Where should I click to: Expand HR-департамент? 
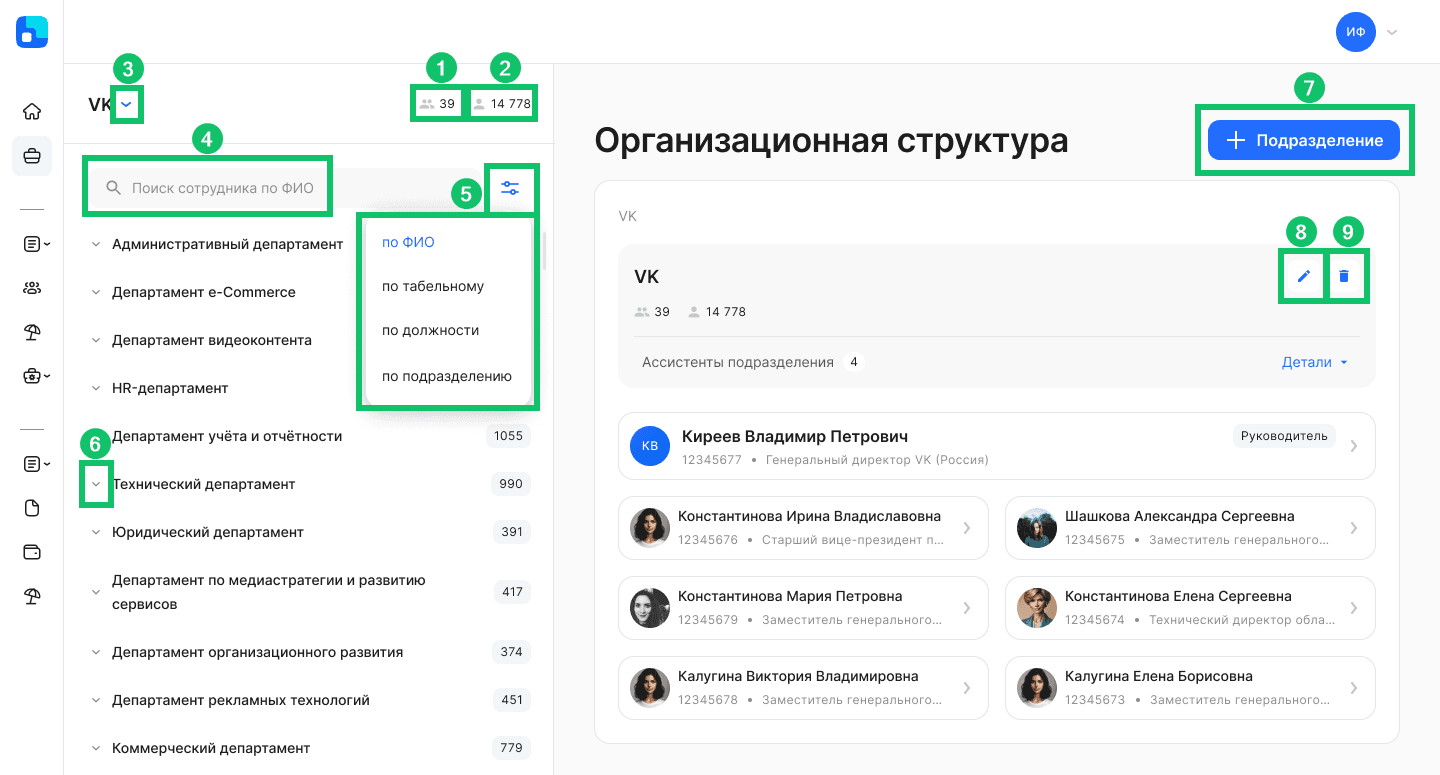click(96, 388)
